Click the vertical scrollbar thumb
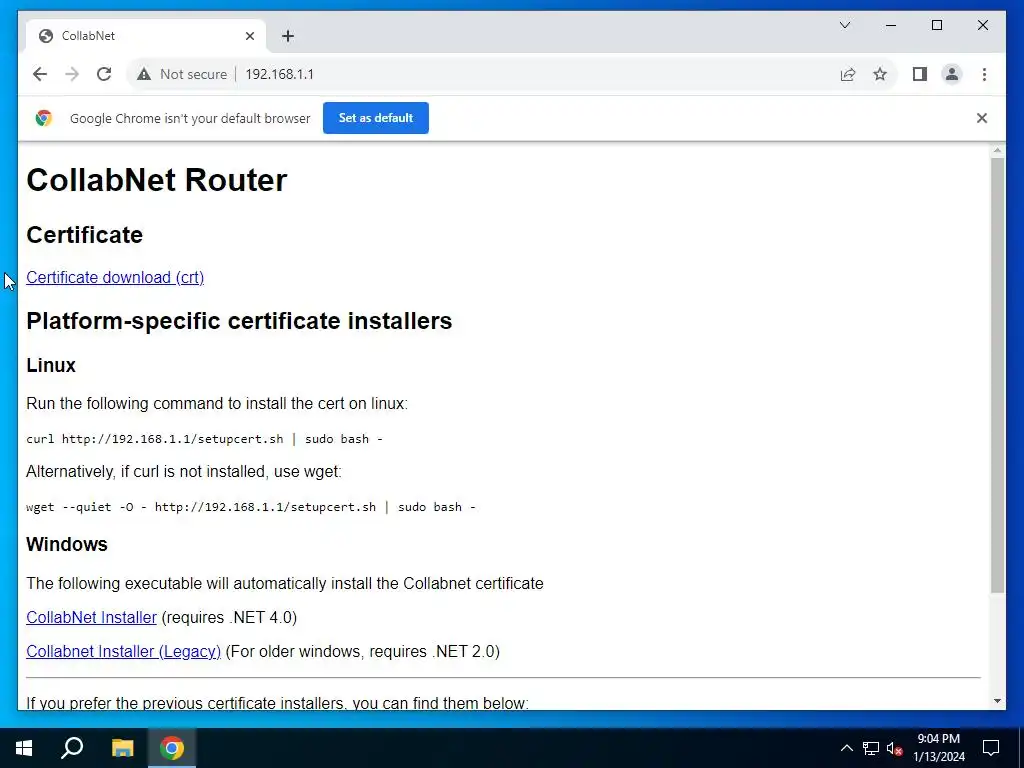The height and width of the screenshot is (768, 1024). tap(997, 376)
